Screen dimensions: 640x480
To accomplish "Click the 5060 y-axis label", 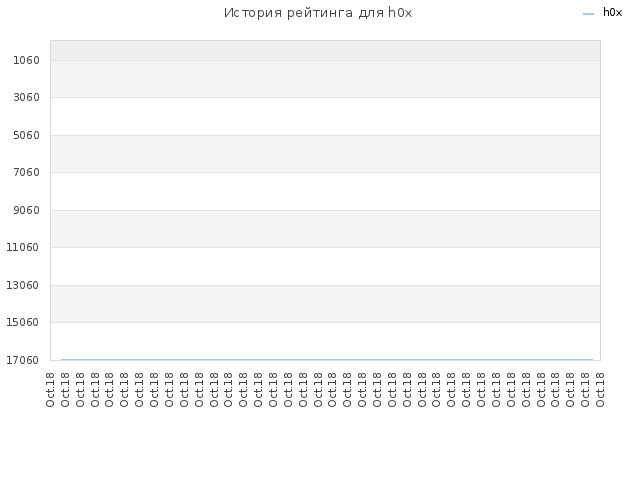I will pos(26,135).
